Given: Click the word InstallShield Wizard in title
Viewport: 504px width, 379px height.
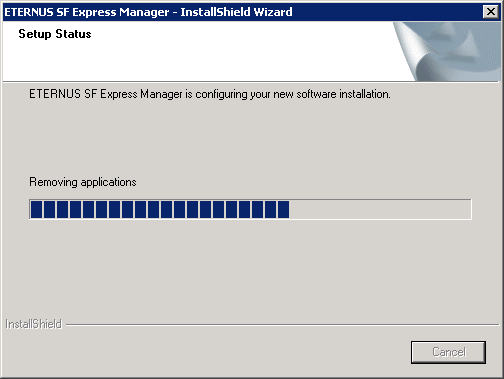Looking at the screenshot, I should point(236,12).
